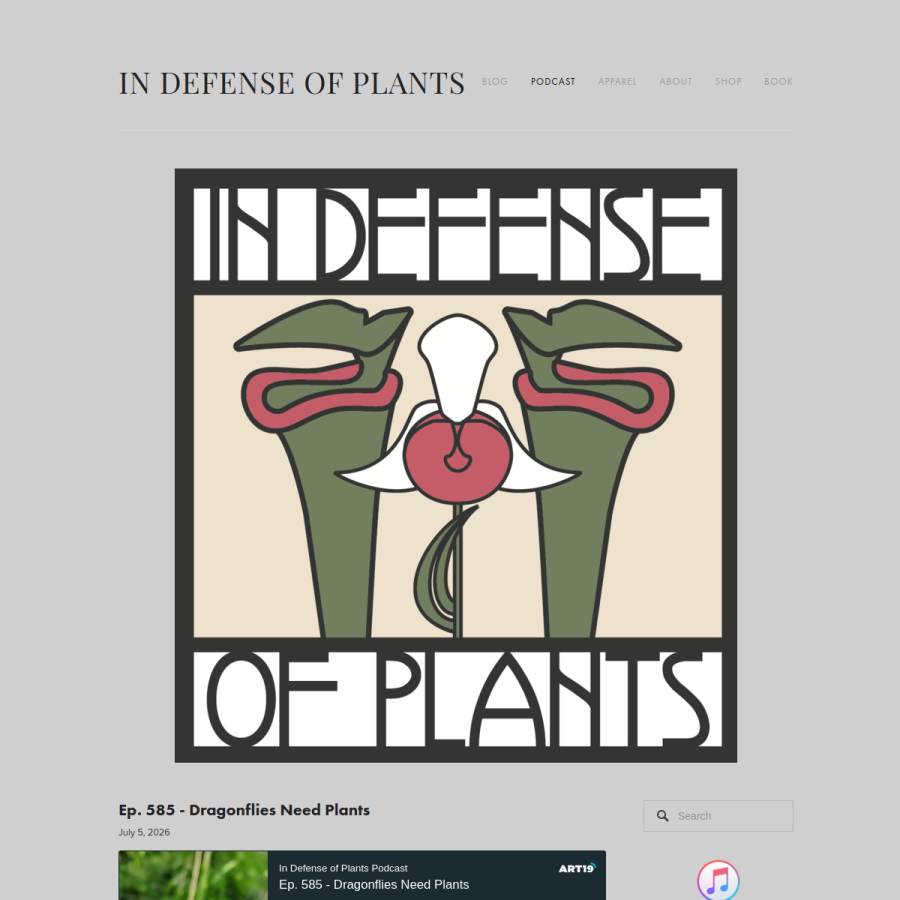Go to the Blog menu item
900x900 pixels.
click(x=495, y=82)
